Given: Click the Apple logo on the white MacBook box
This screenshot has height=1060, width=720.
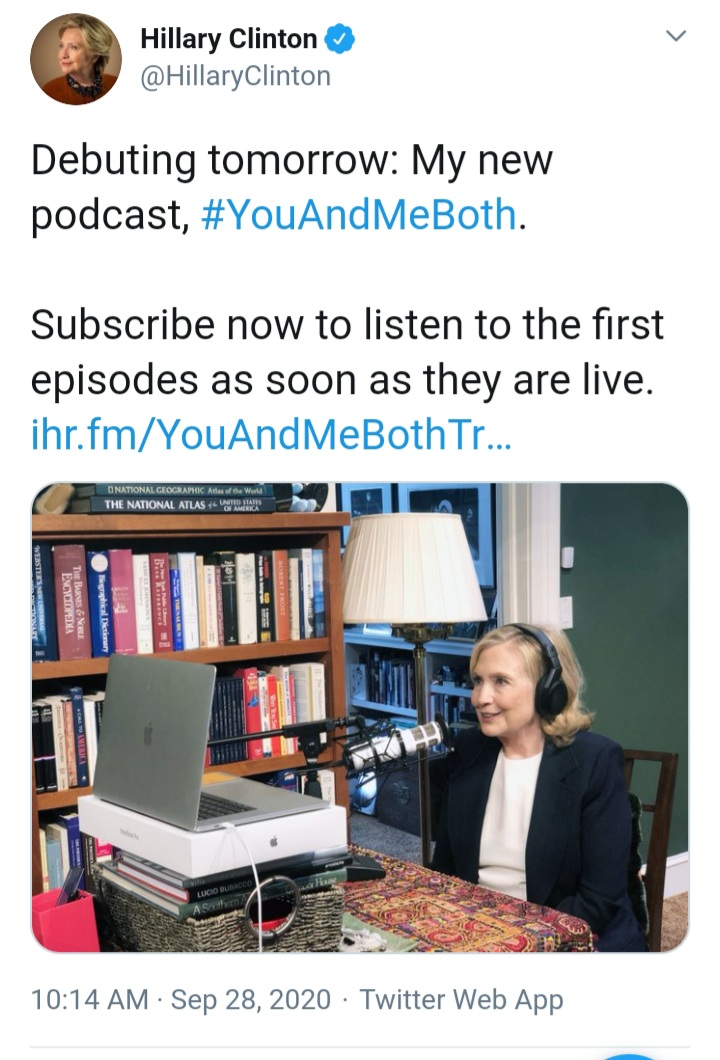Looking at the screenshot, I should (274, 842).
